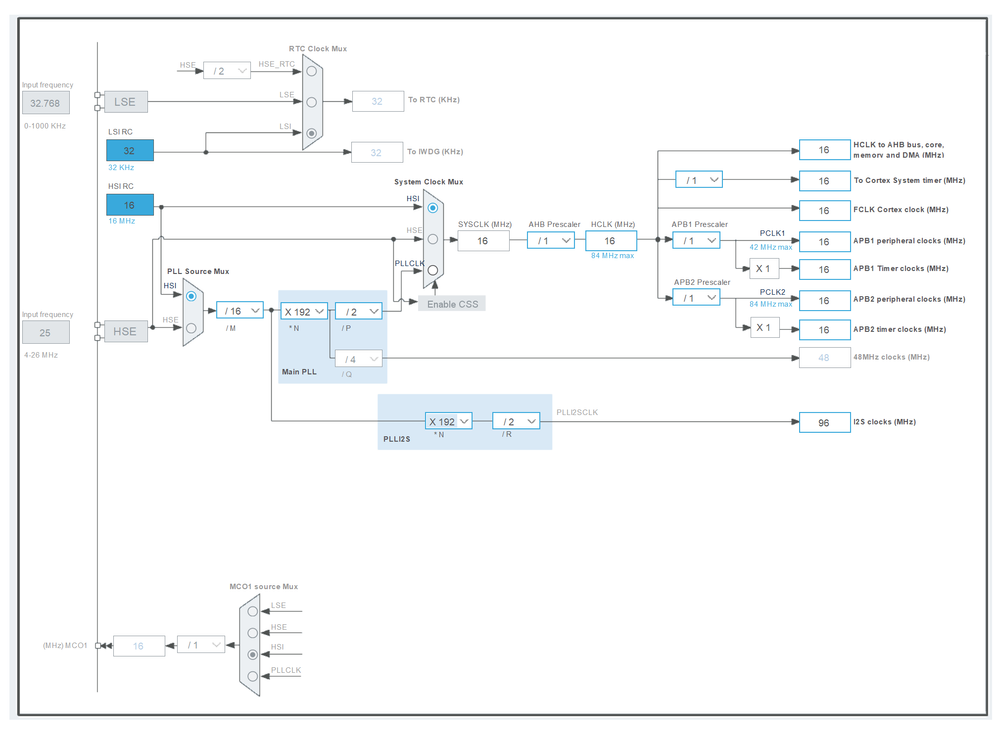This screenshot has width=999, height=732.
Task: Open PLLI2S X 192 N multiplier dropdown
Action: (x=449, y=421)
